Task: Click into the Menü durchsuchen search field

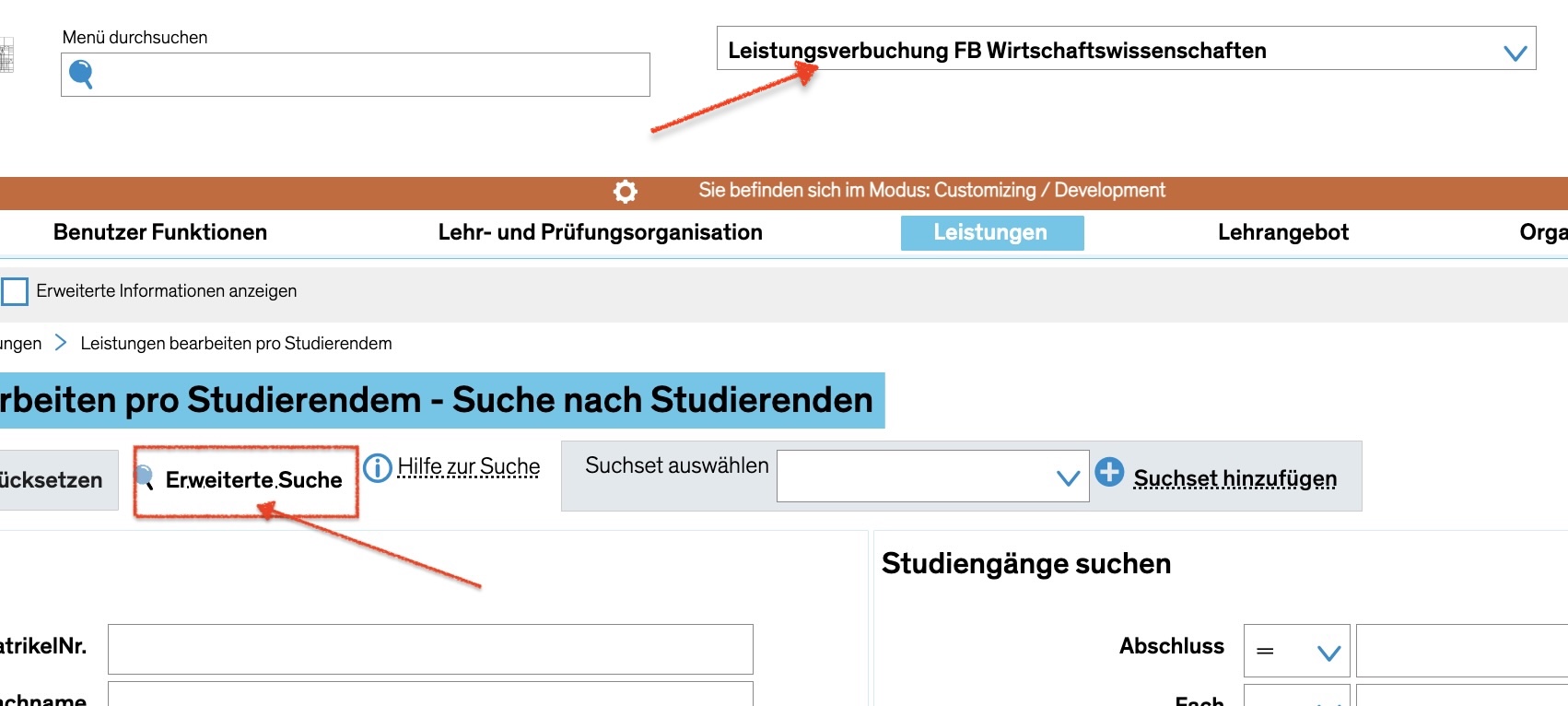Action: click(369, 75)
